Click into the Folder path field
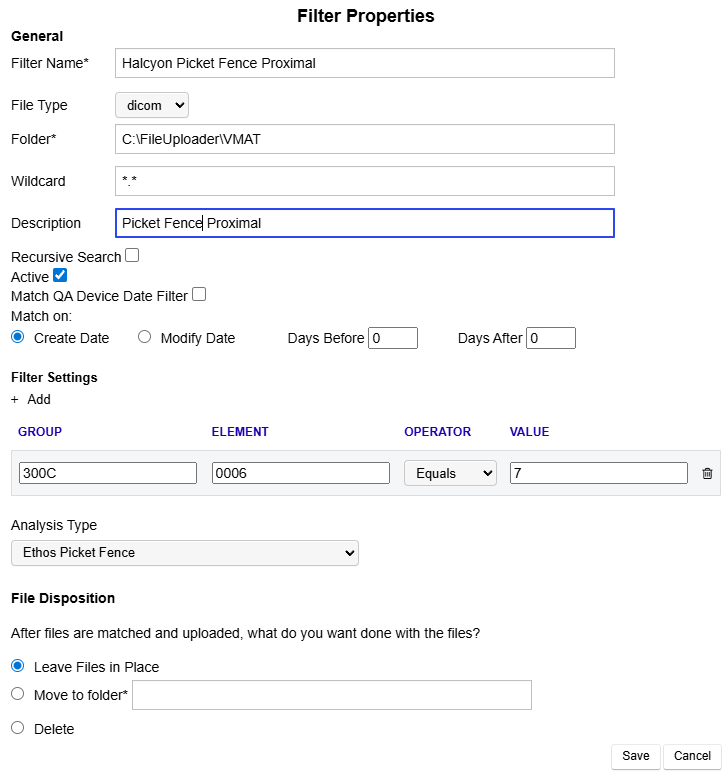The height and width of the screenshot is (776, 727). (364, 139)
